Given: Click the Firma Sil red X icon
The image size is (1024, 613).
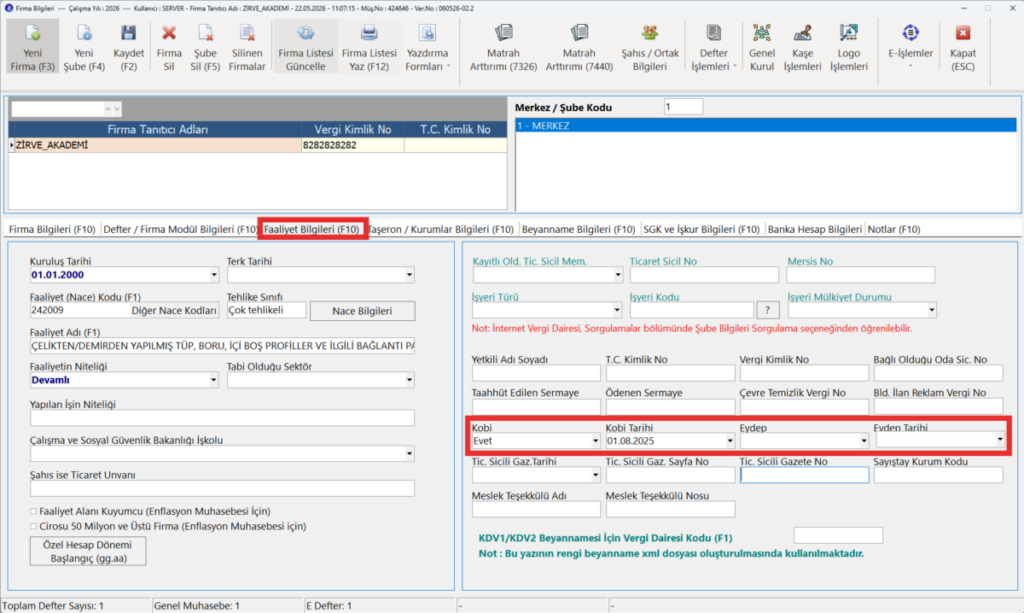Looking at the screenshot, I should click(168, 33).
